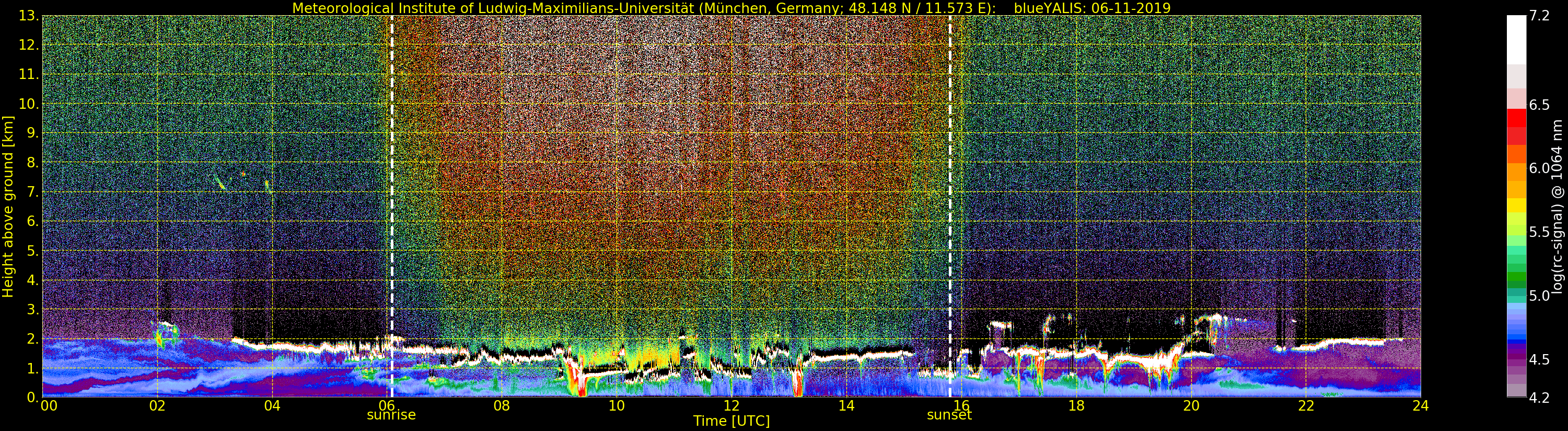Click the colorbar value label '6.0'
The image size is (1568, 431).
pyautogui.click(x=1539, y=168)
